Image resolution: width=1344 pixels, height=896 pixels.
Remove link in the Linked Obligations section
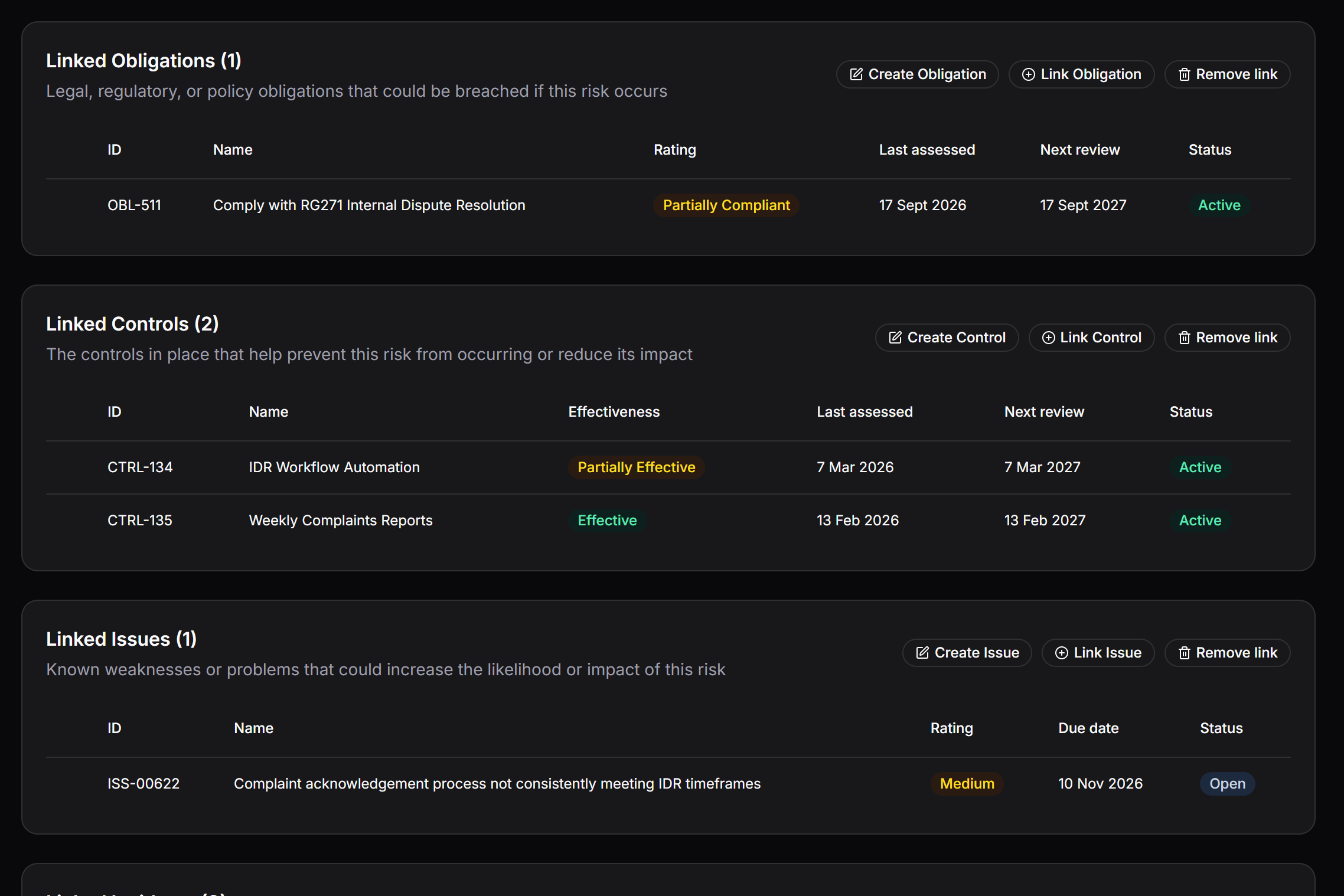click(x=1227, y=74)
